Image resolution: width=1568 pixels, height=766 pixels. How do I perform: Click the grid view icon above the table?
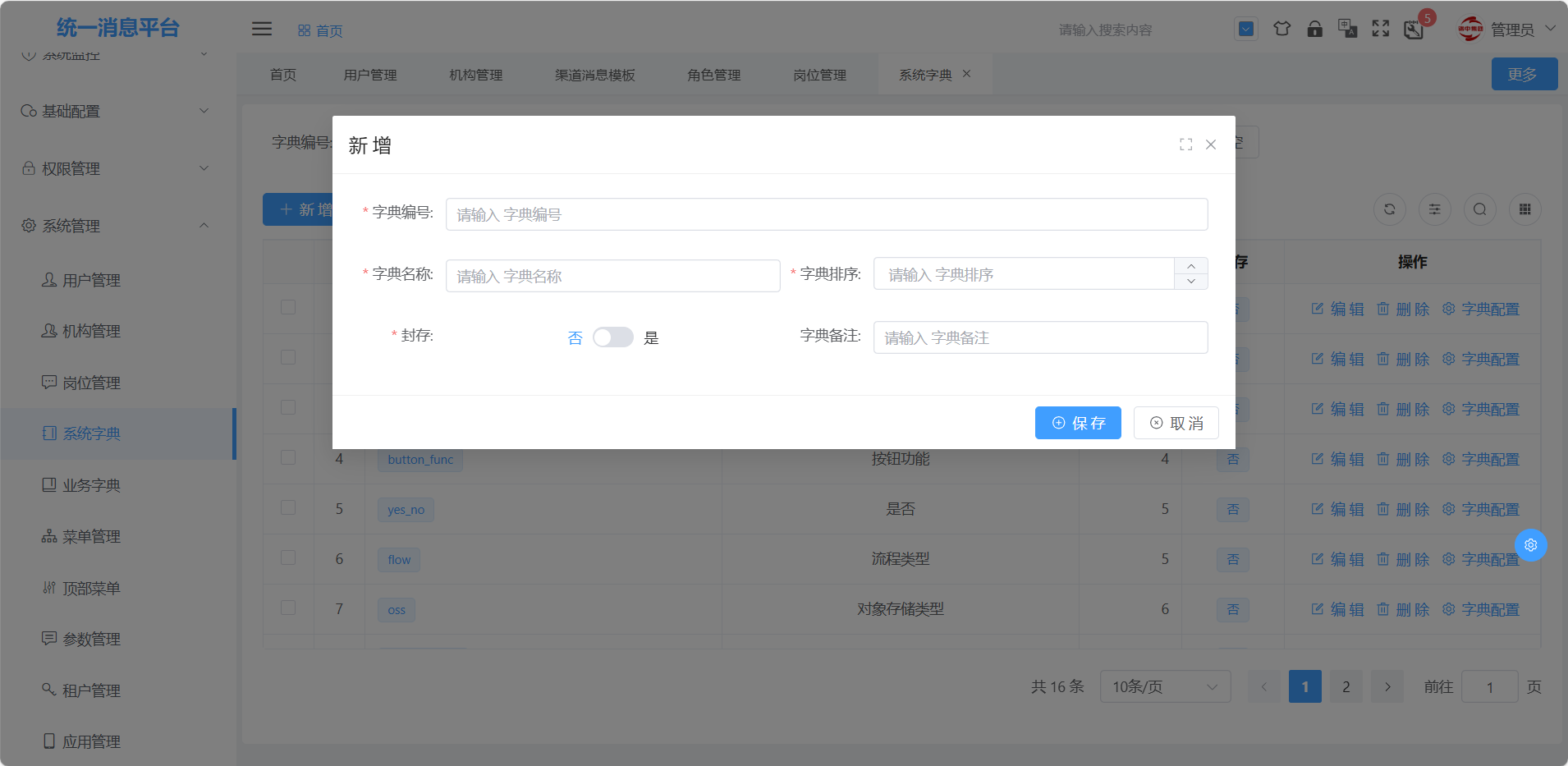[x=1525, y=209]
